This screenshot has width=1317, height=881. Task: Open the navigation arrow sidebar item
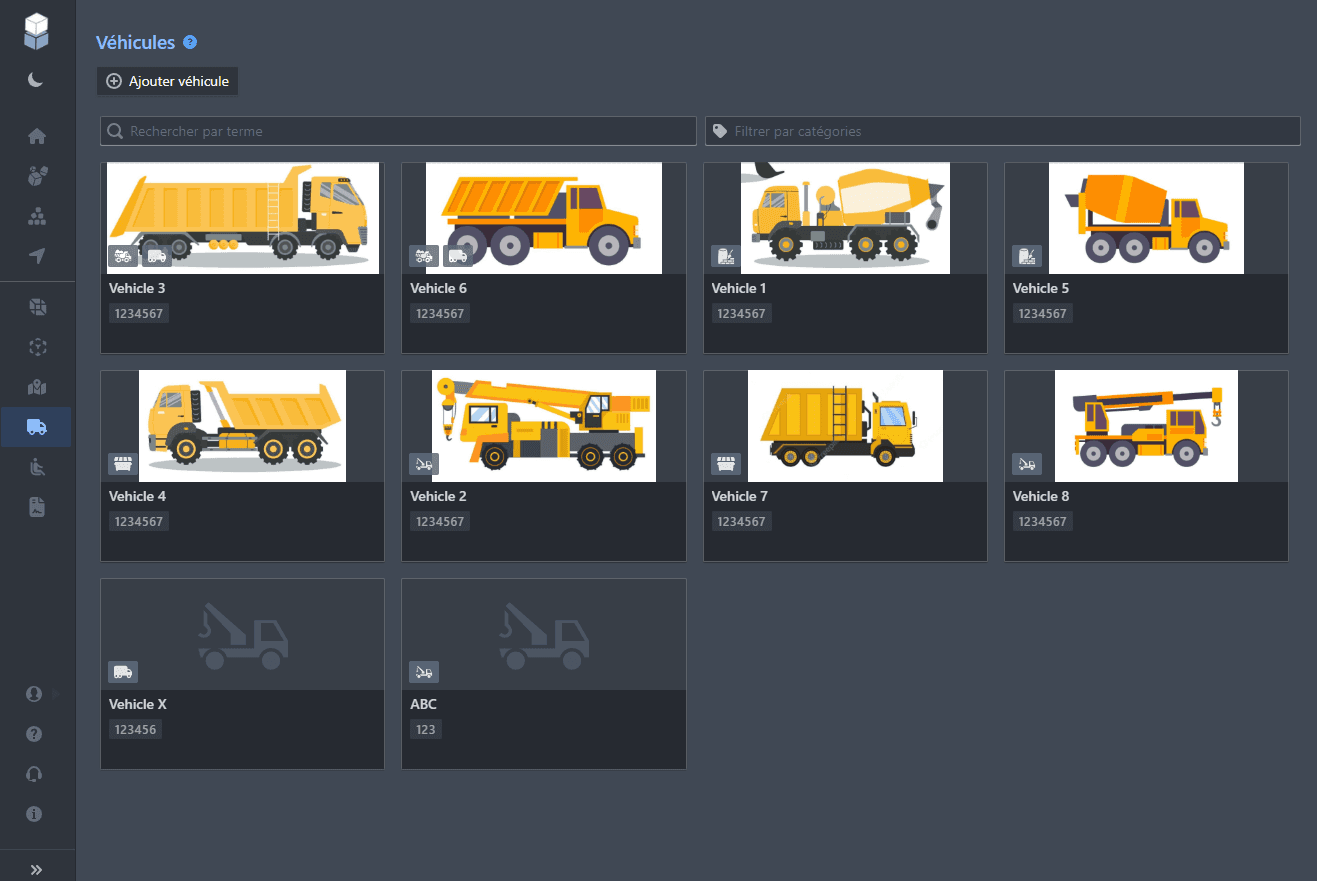click(x=37, y=257)
